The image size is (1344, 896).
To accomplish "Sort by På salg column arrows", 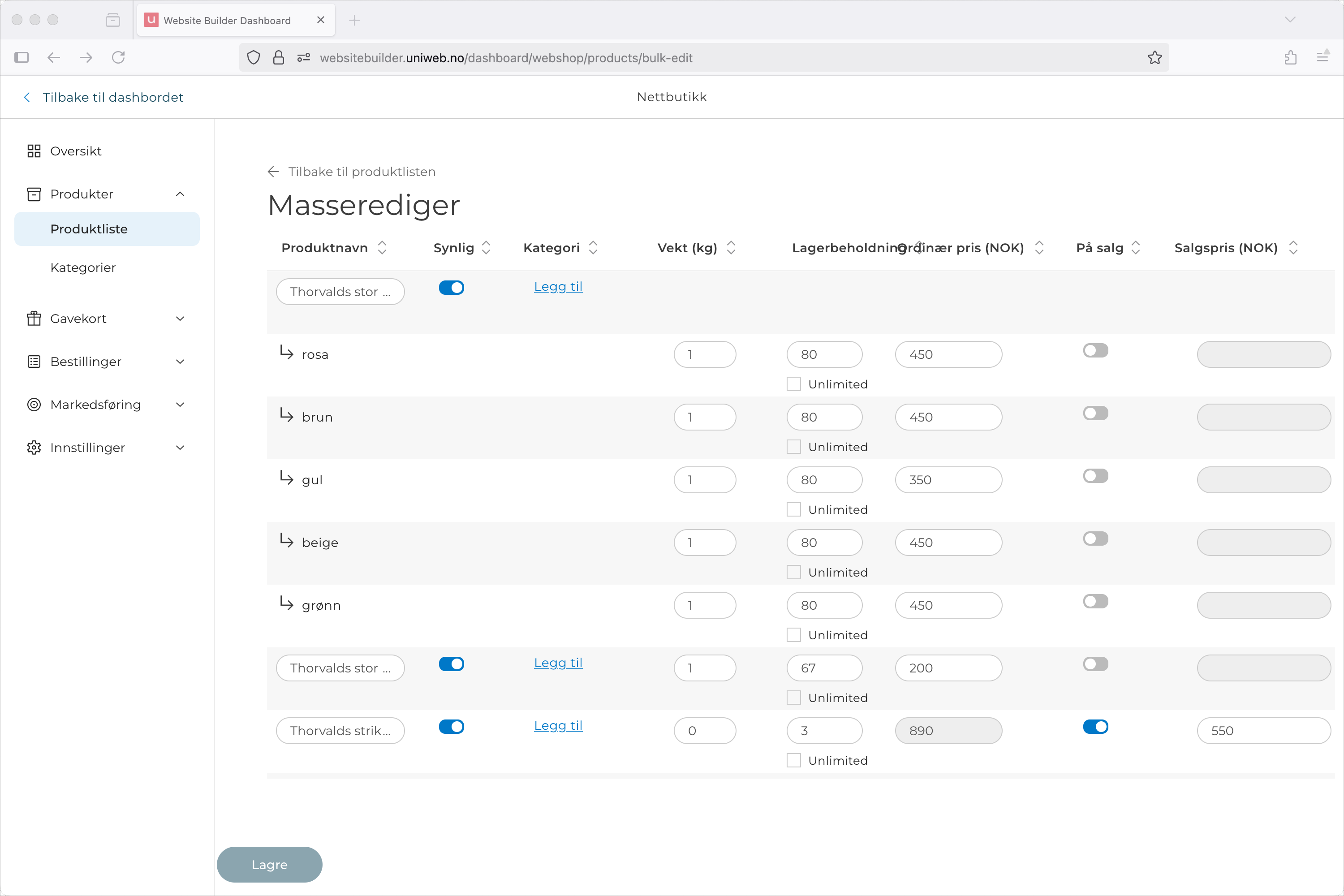I will (1136, 247).
